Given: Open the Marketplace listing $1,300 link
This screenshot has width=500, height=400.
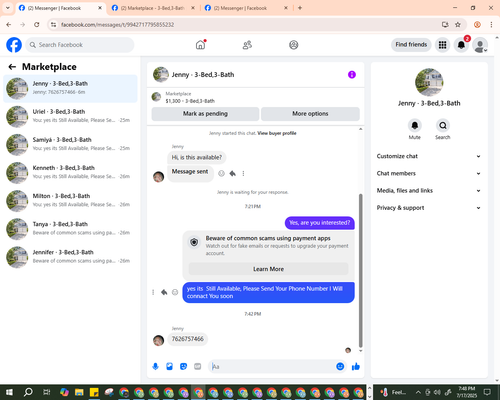Looking at the screenshot, I should [190, 101].
